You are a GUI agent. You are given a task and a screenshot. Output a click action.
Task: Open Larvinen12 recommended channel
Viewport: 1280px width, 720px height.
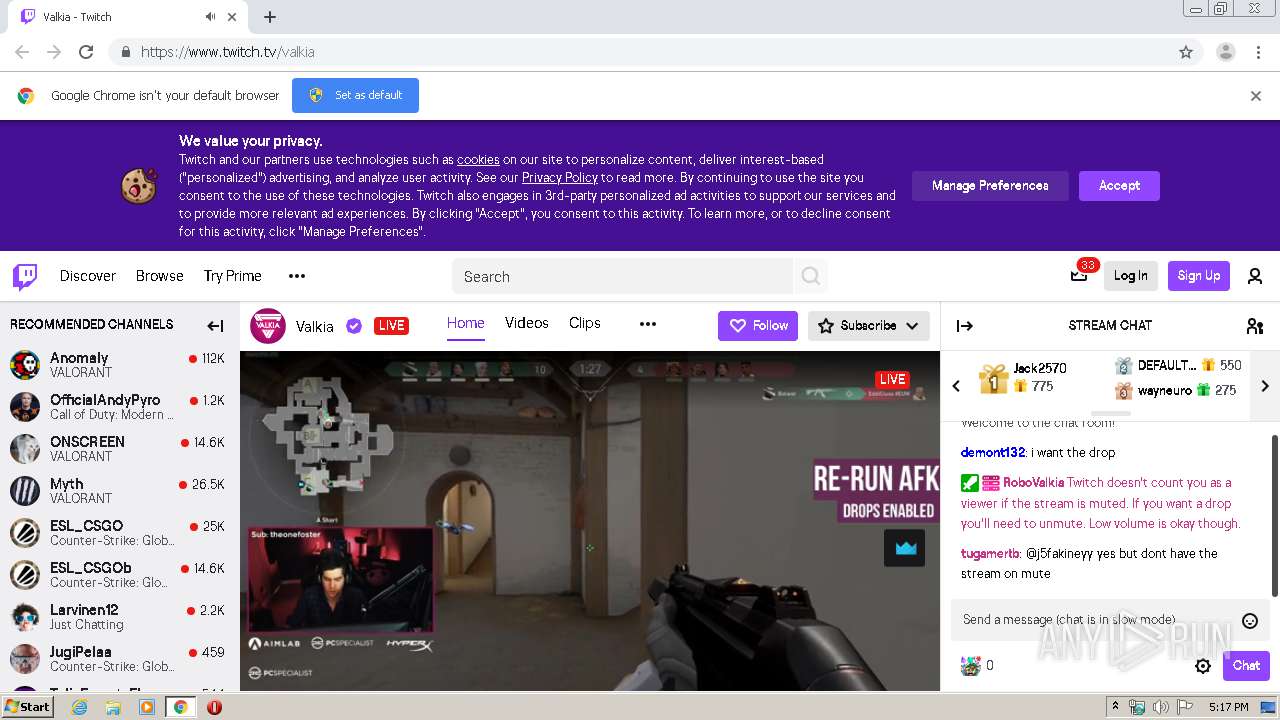coord(118,617)
